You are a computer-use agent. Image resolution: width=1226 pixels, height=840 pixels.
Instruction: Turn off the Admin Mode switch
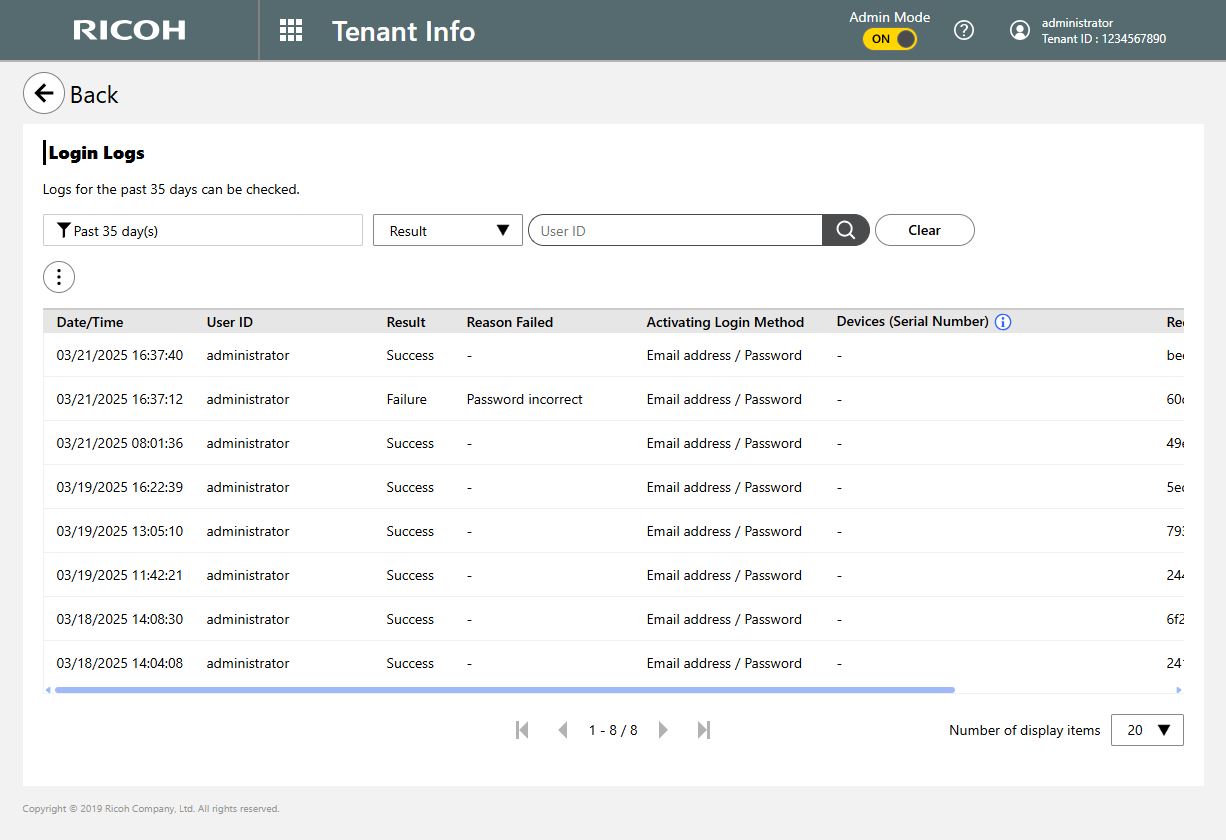click(x=890, y=39)
